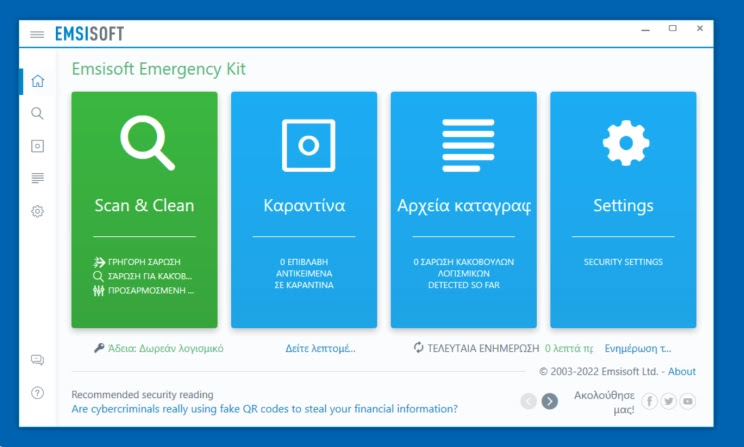Click the Emsisoft Emergency Kit heading

(158, 69)
